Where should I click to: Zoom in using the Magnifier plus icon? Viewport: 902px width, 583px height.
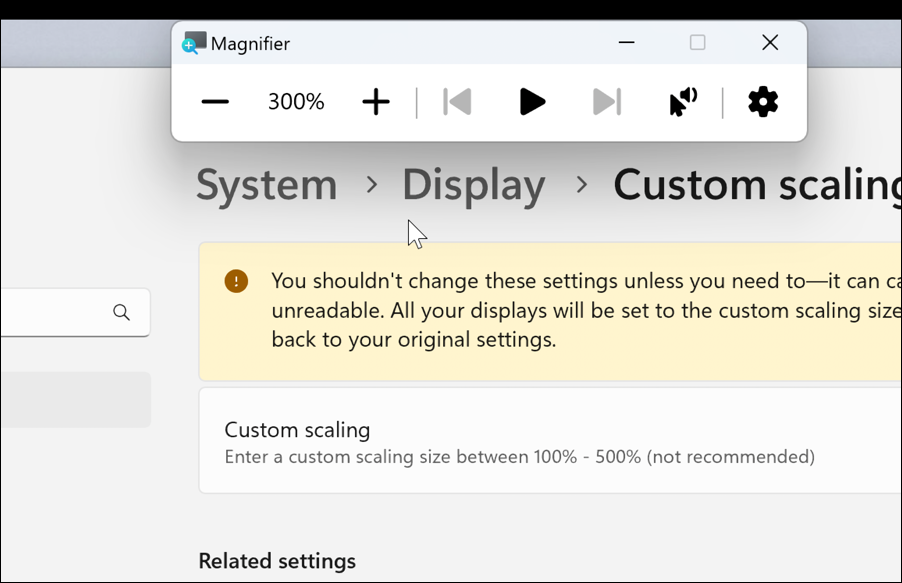tap(375, 101)
